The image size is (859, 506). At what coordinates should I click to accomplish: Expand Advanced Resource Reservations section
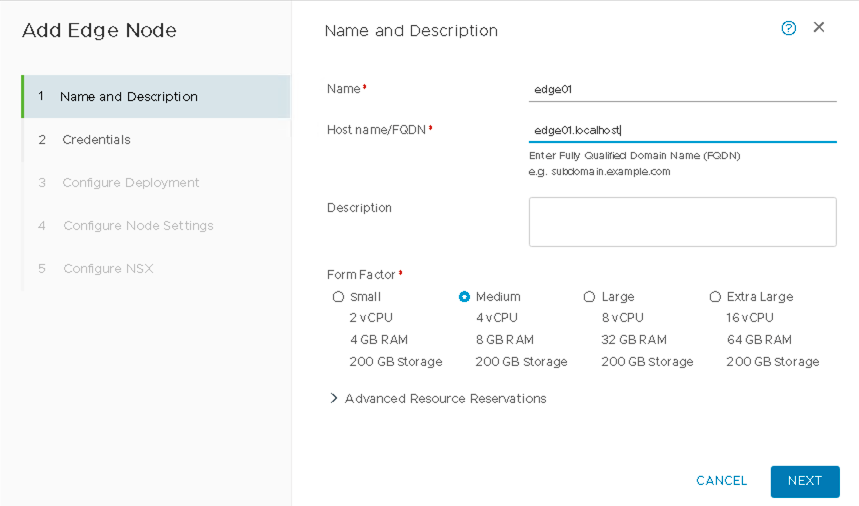pyautogui.click(x=438, y=398)
